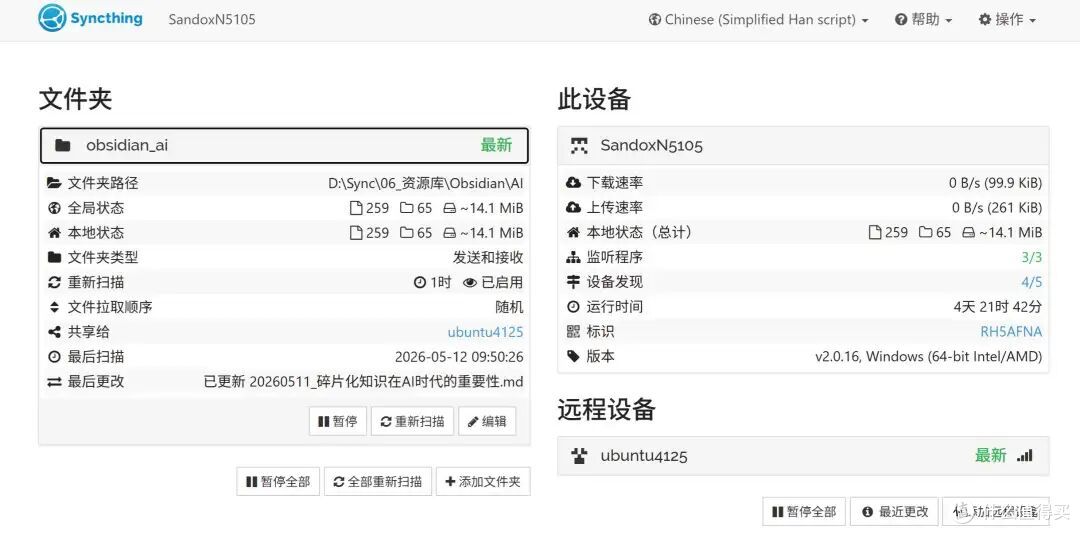
Task: Click the 标识 QR code icon
Action: point(573,332)
